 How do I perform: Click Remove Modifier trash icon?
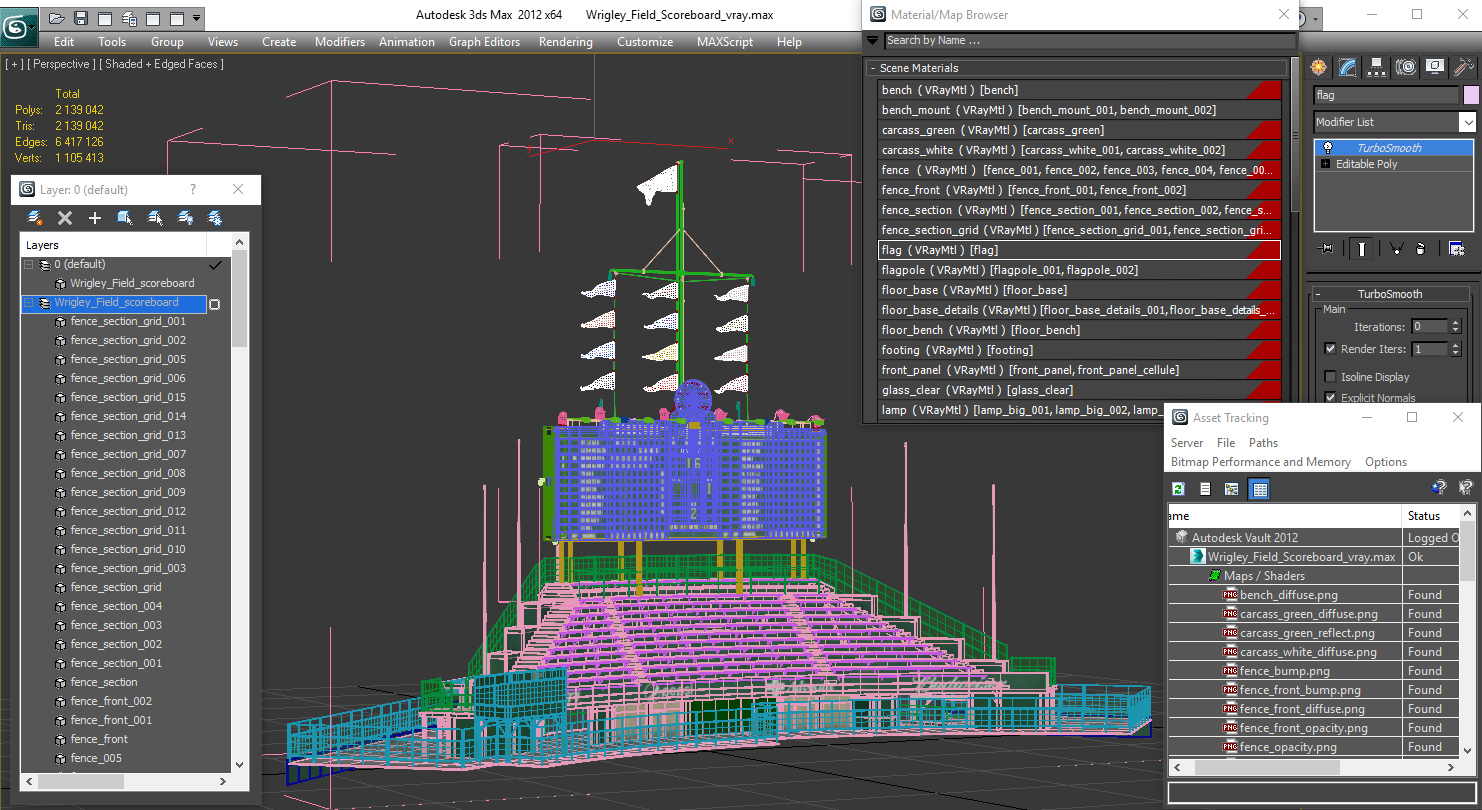1421,249
